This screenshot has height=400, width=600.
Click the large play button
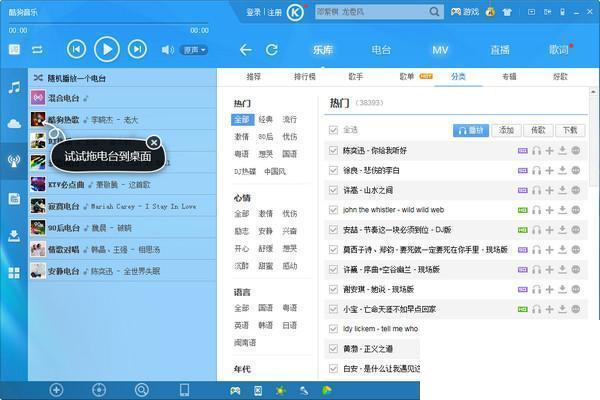coord(107,49)
